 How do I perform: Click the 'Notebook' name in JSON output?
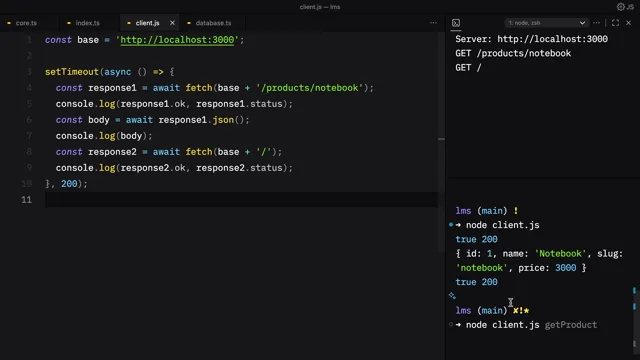point(560,254)
